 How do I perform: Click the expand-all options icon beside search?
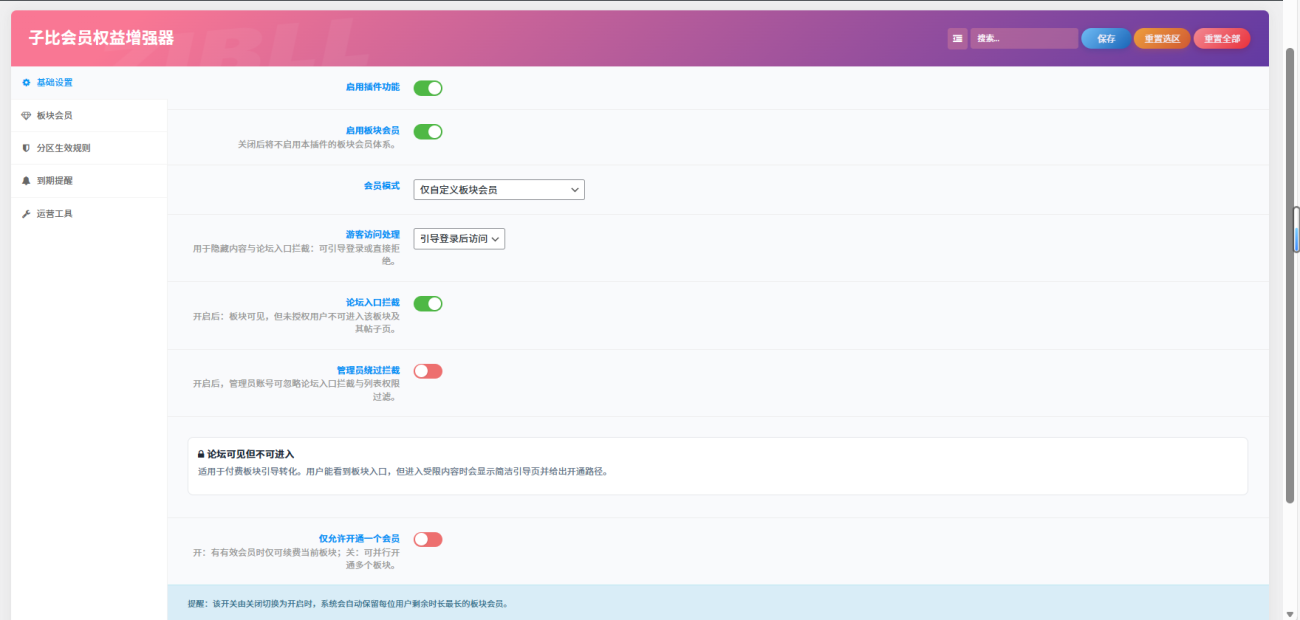pyautogui.click(x=958, y=39)
